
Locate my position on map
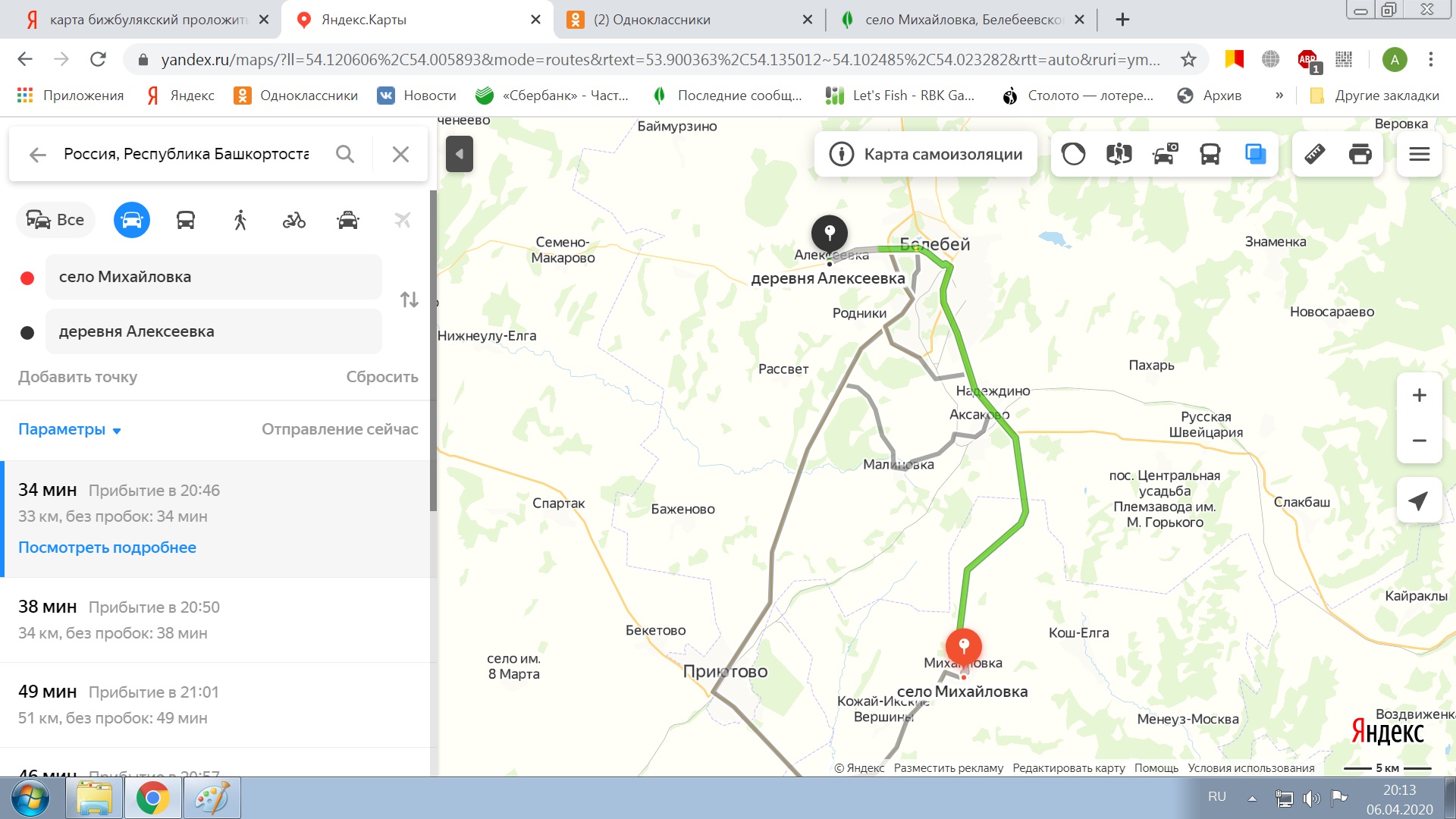[1419, 500]
